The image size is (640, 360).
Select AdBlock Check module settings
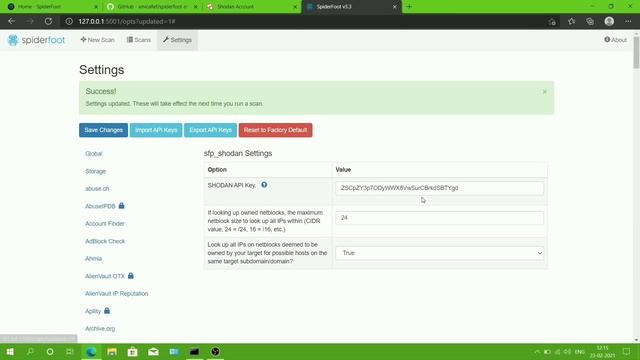click(x=105, y=241)
